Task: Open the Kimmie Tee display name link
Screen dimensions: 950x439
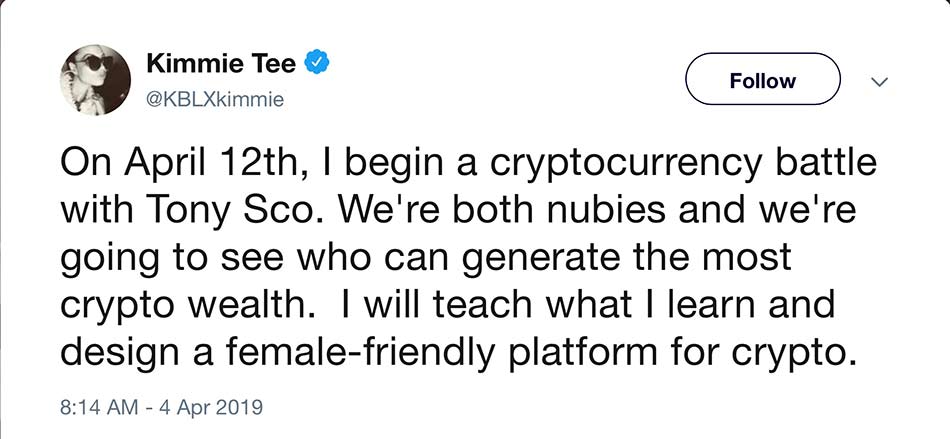Action: click(x=221, y=64)
